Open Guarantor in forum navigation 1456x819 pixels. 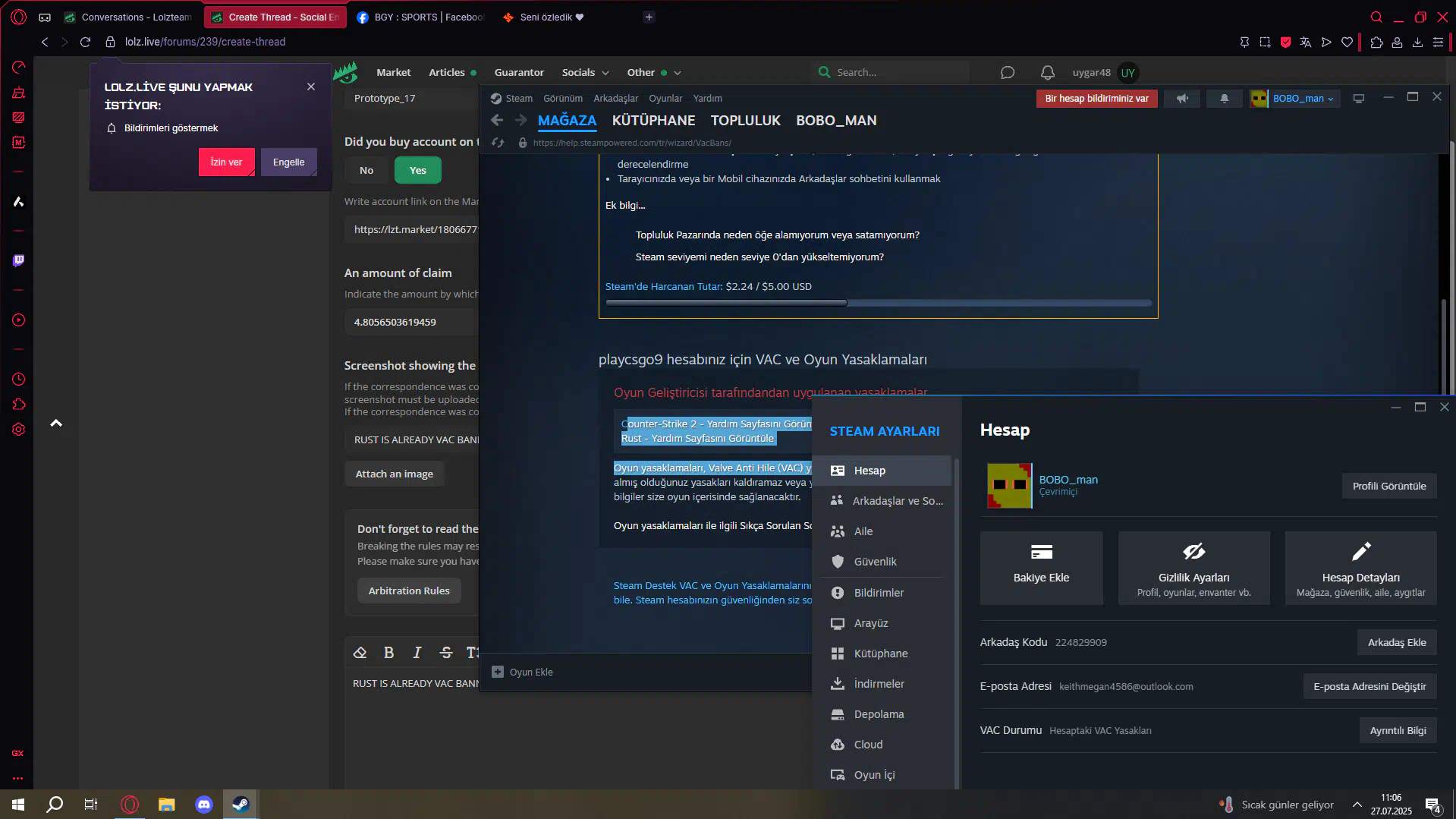(x=519, y=73)
